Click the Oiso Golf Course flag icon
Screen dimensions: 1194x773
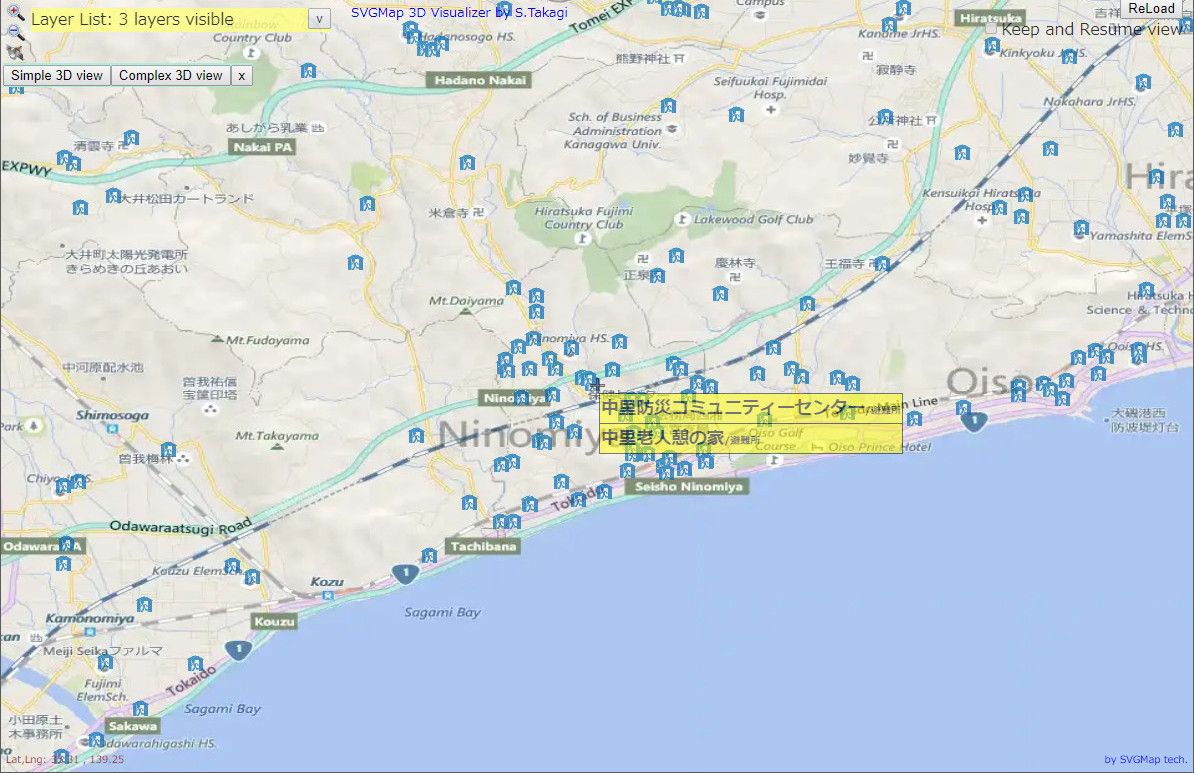(774, 460)
